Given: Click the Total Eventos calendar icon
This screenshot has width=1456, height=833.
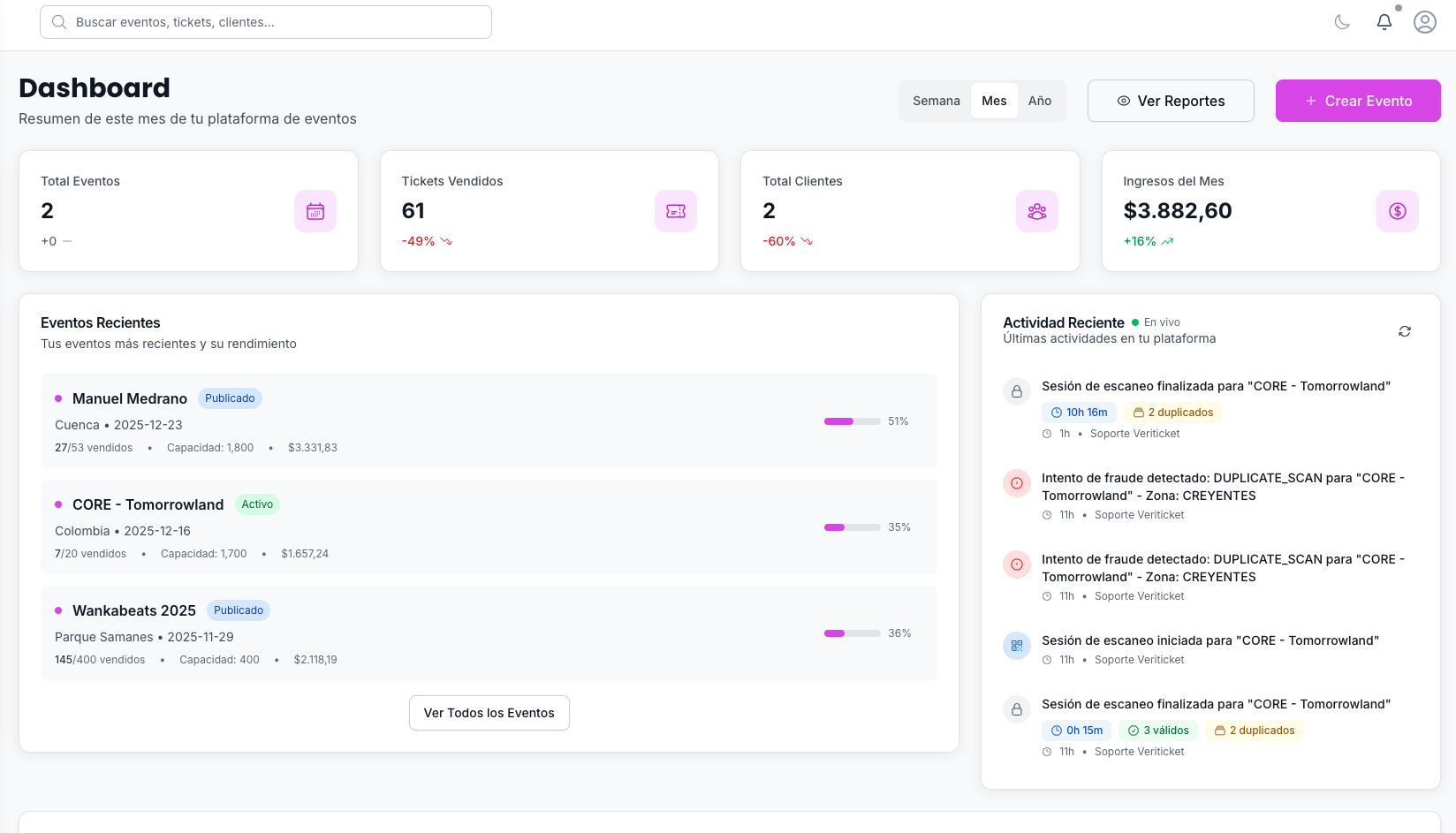Looking at the screenshot, I should click(315, 211).
